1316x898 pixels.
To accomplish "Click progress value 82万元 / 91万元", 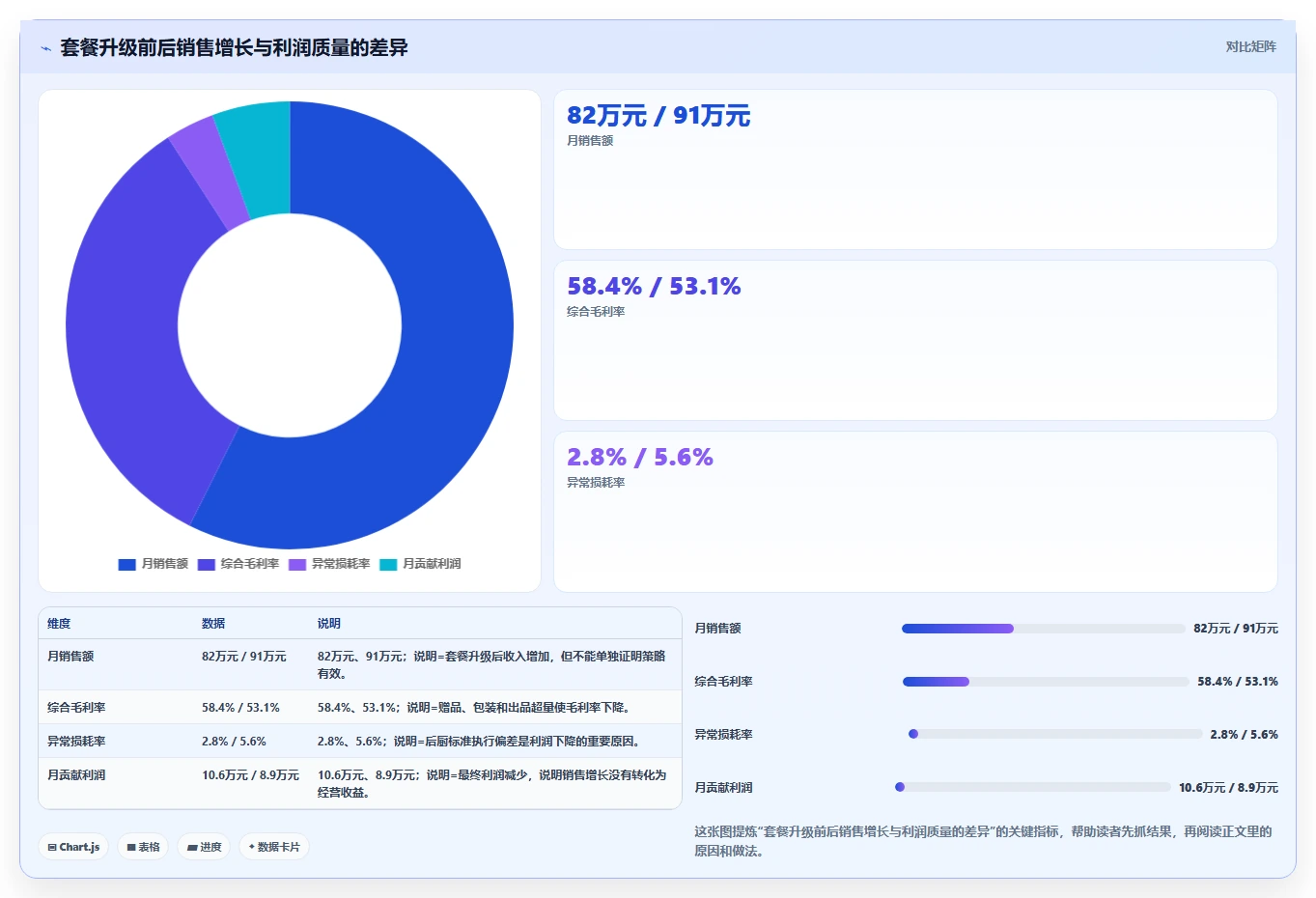I will (1236, 629).
